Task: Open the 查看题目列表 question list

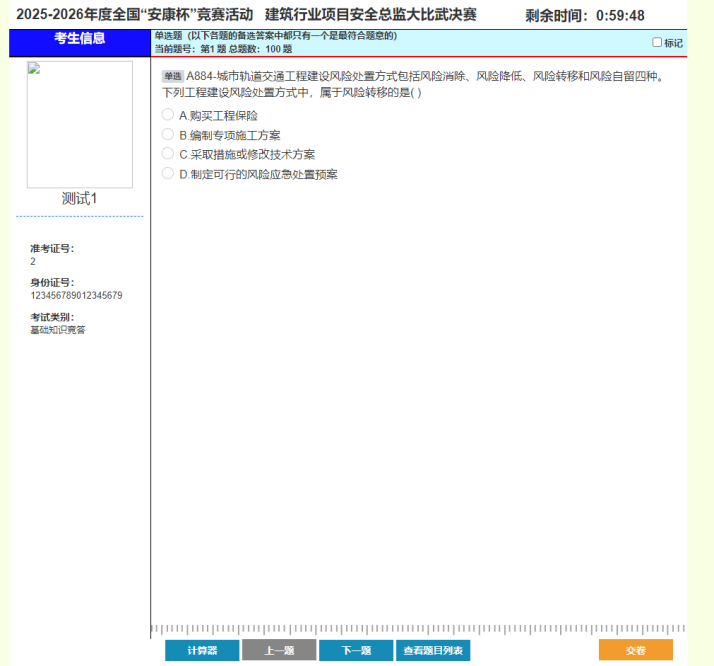Action: tap(433, 650)
